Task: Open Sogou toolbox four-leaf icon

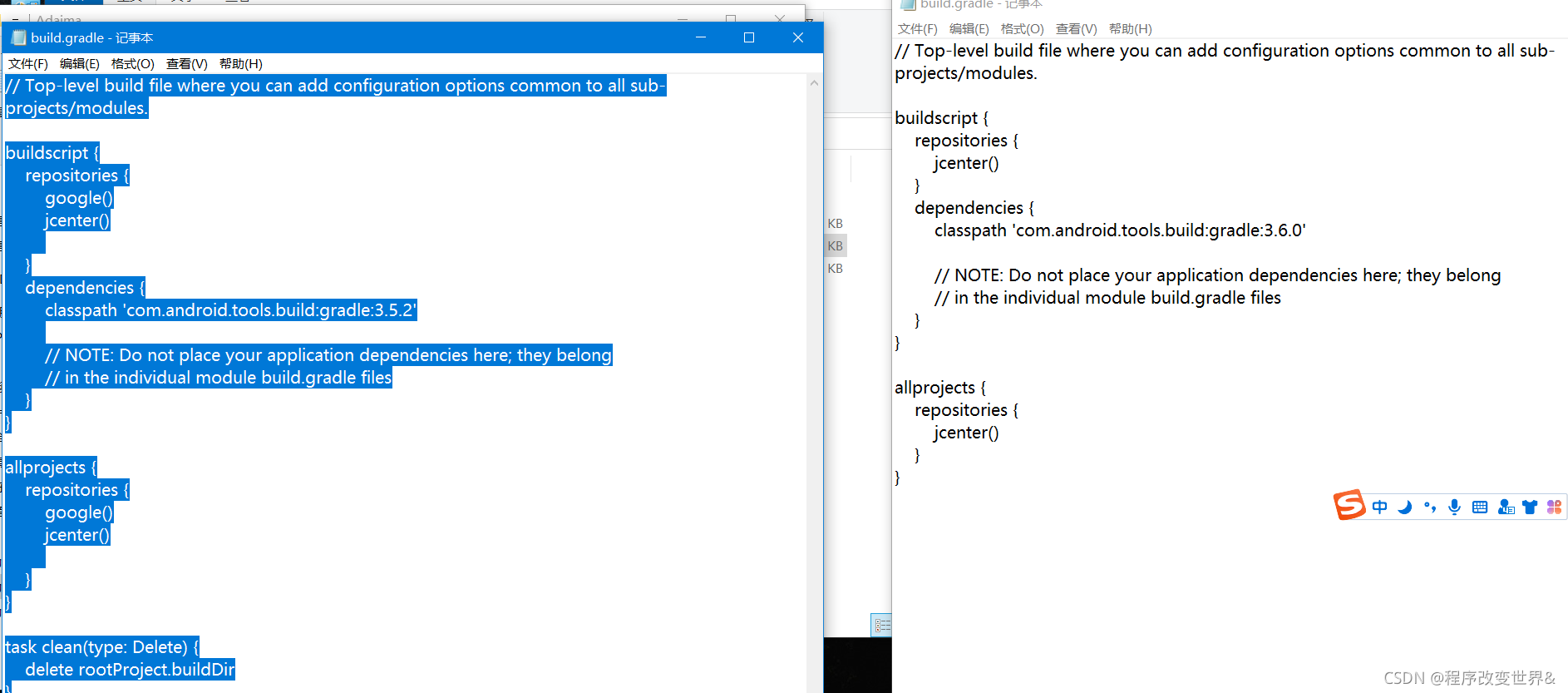Action: [1554, 507]
